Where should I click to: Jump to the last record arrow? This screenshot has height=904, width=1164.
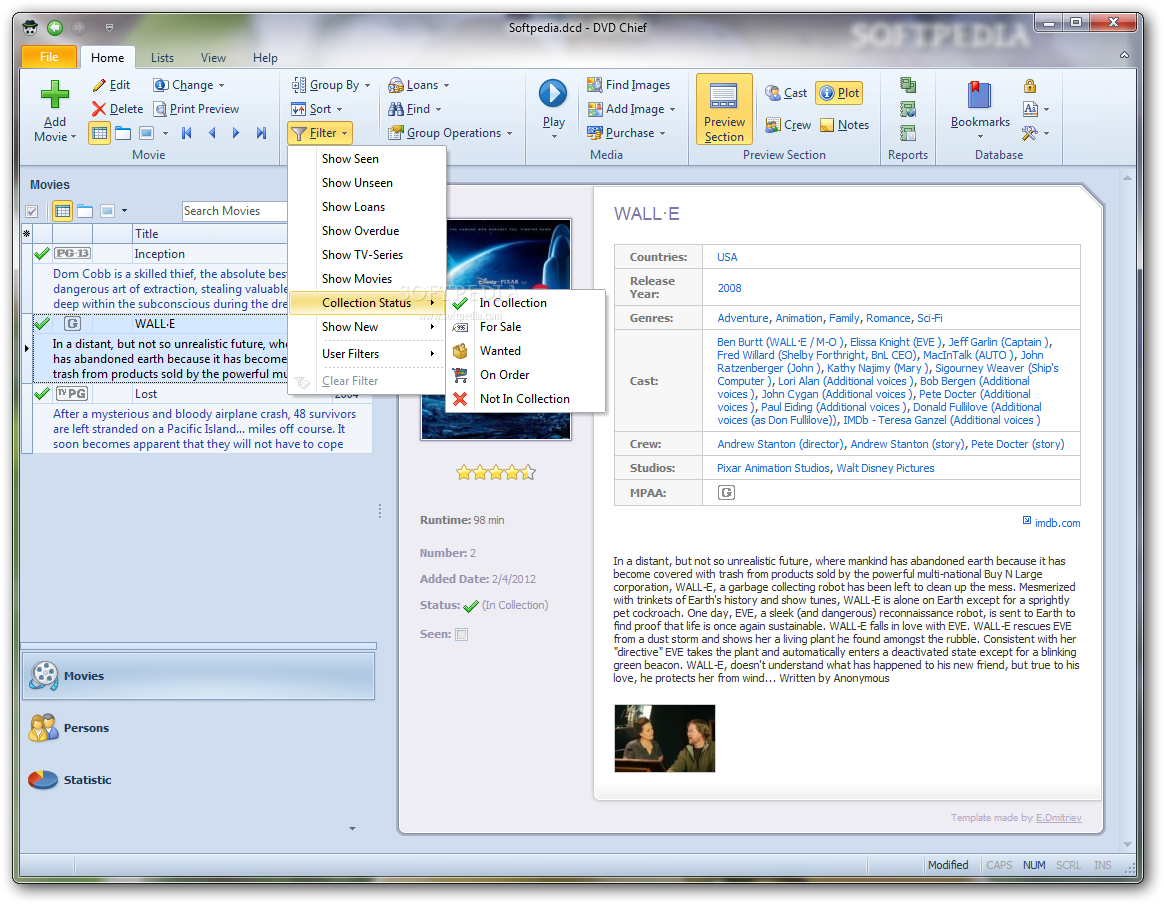pyautogui.click(x=261, y=133)
